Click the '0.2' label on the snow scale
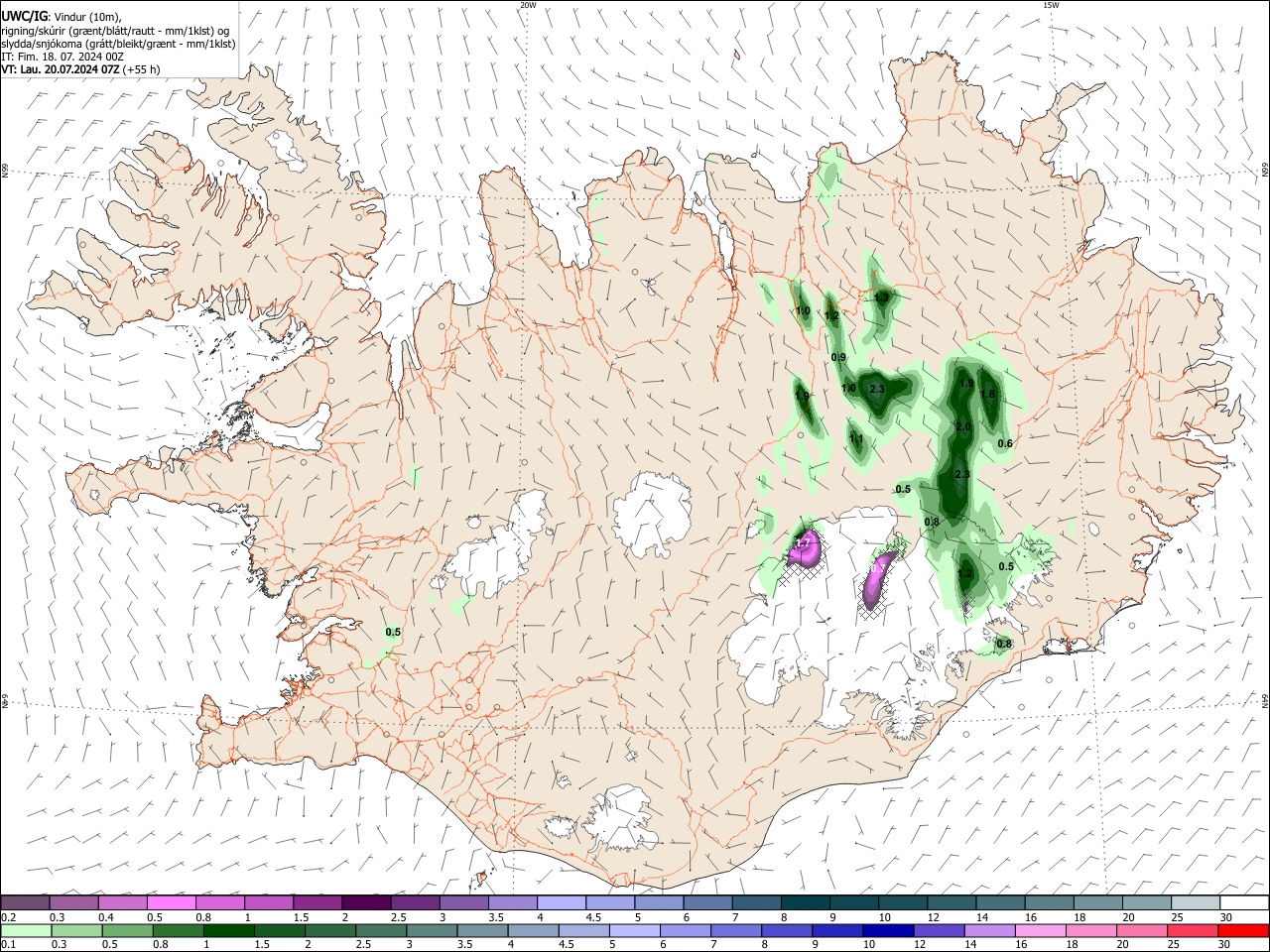1270x952 pixels. point(9,917)
